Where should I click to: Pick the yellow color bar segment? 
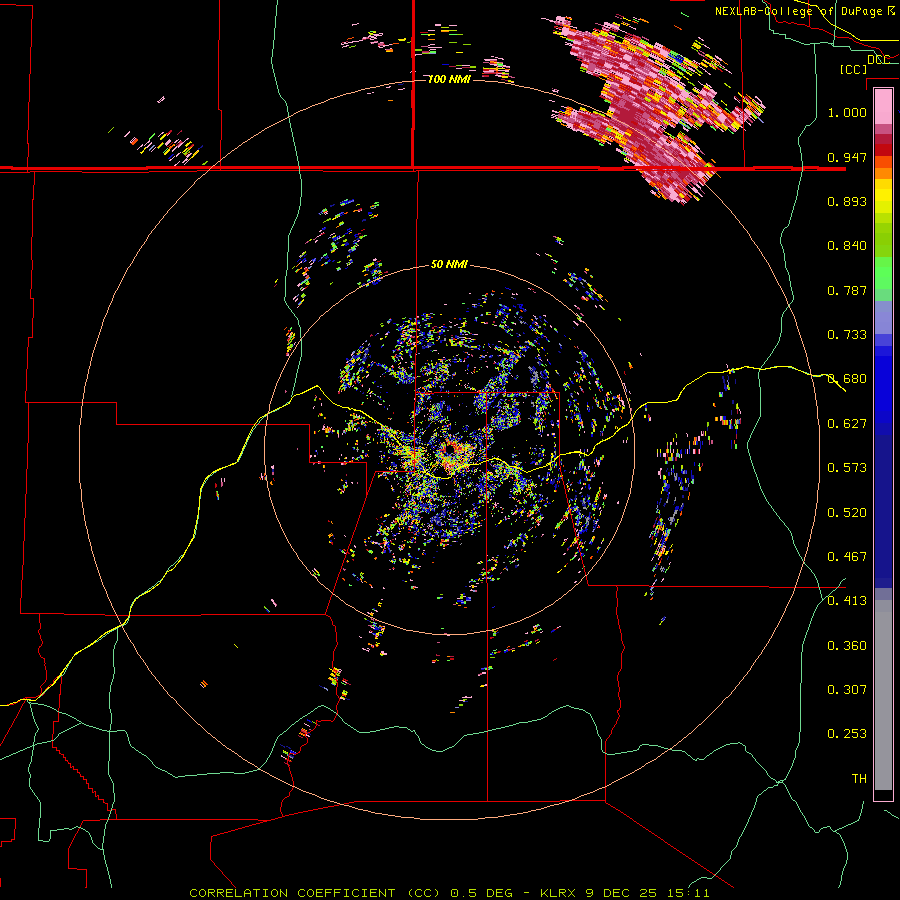pyautogui.click(x=883, y=196)
